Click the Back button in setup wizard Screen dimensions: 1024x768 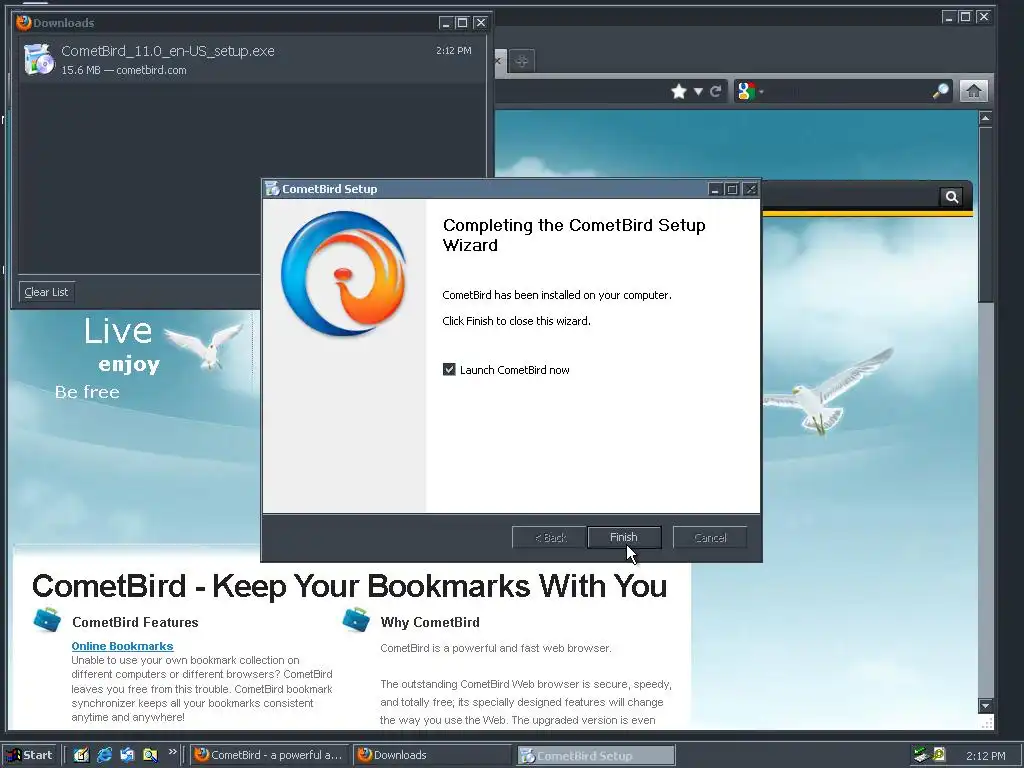tap(550, 537)
